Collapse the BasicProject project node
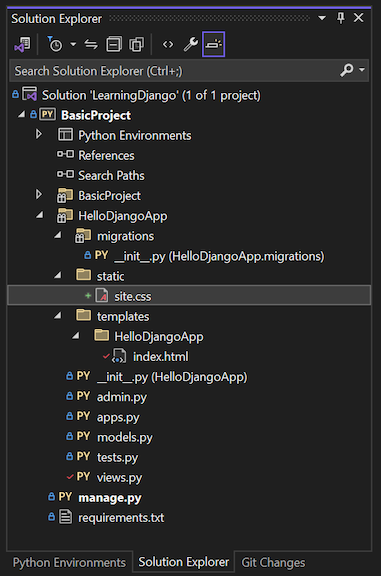This screenshot has height=576, width=381. 21,115
